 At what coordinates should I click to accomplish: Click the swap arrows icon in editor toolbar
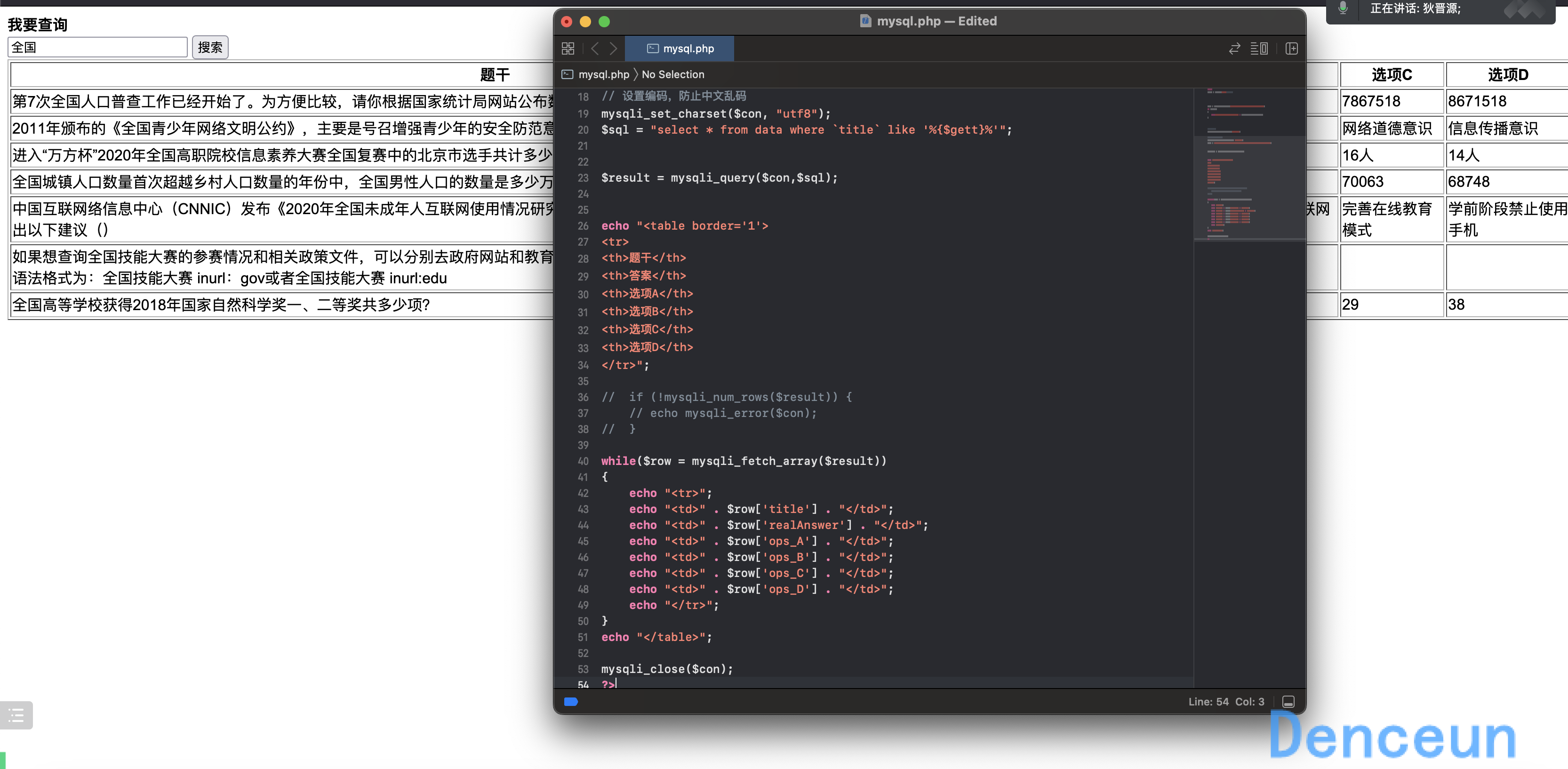click(1234, 48)
